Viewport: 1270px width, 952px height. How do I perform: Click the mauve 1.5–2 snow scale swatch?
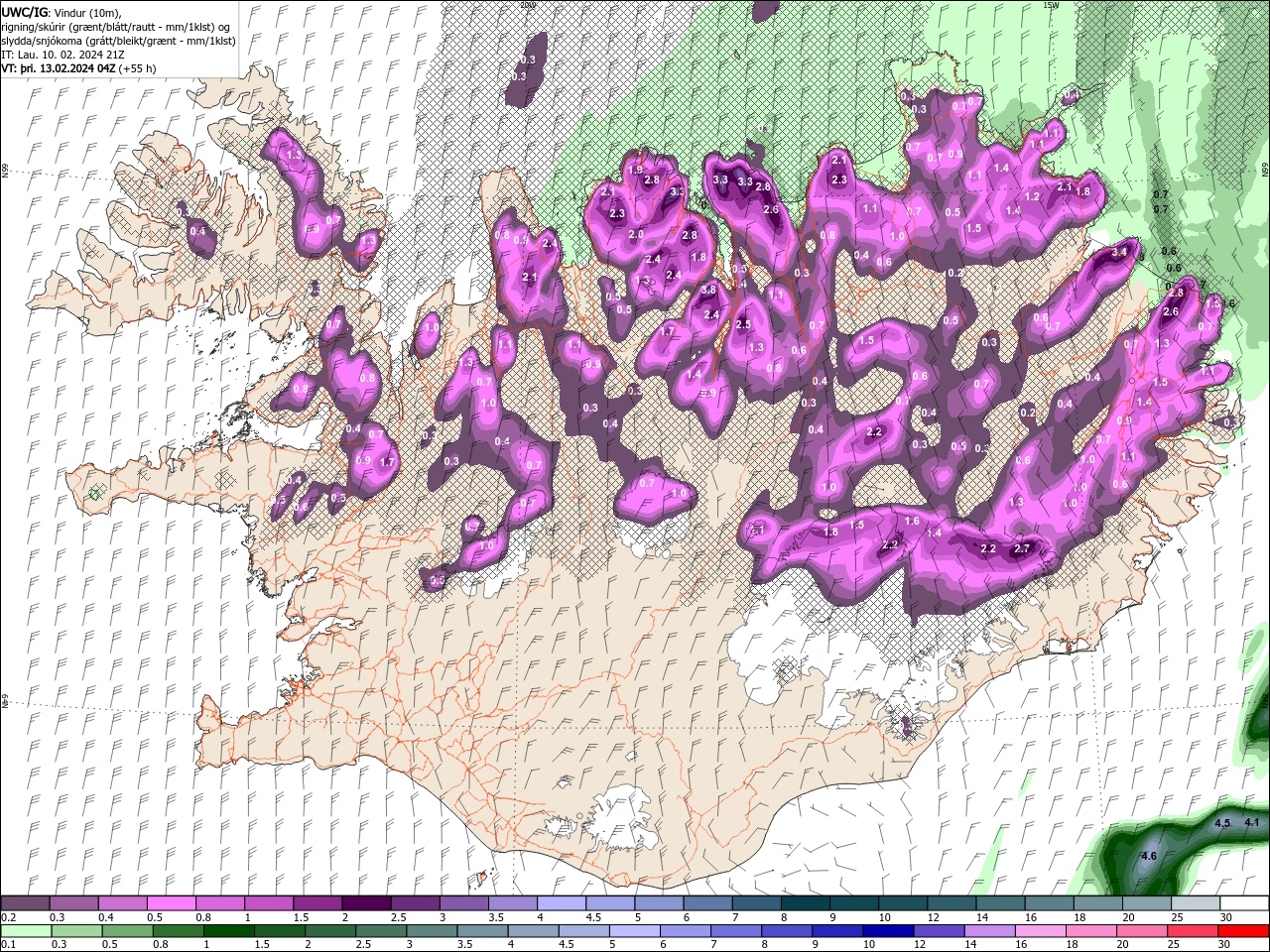[x=317, y=902]
